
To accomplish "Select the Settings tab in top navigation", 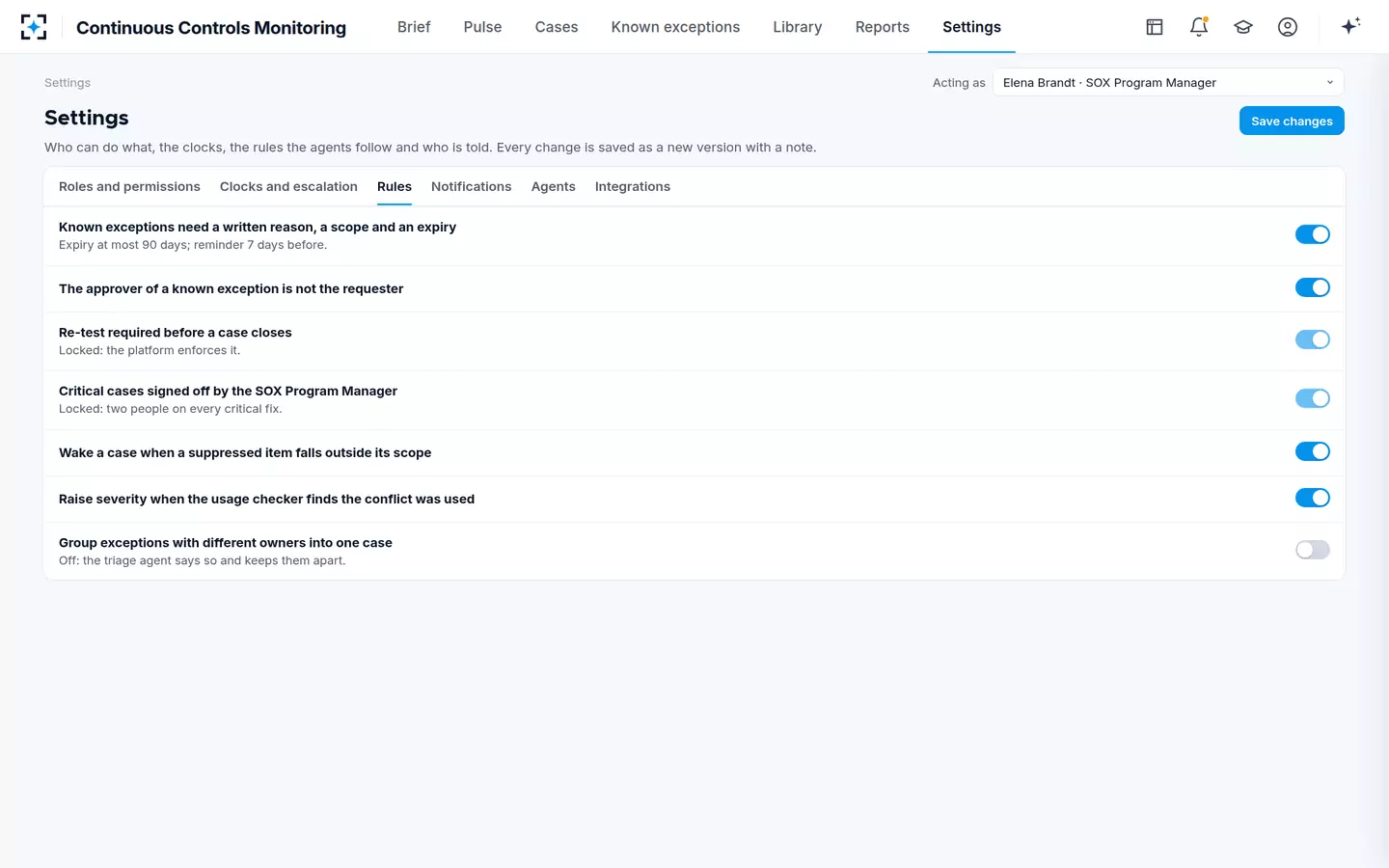I will (971, 27).
